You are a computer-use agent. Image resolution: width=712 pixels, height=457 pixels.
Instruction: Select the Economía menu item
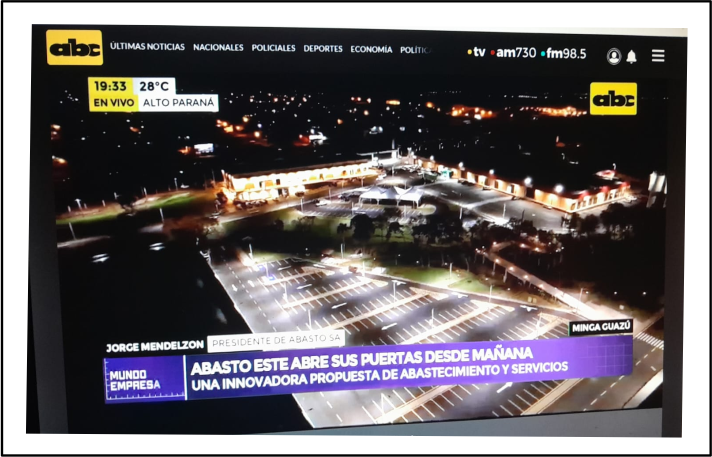[371, 50]
